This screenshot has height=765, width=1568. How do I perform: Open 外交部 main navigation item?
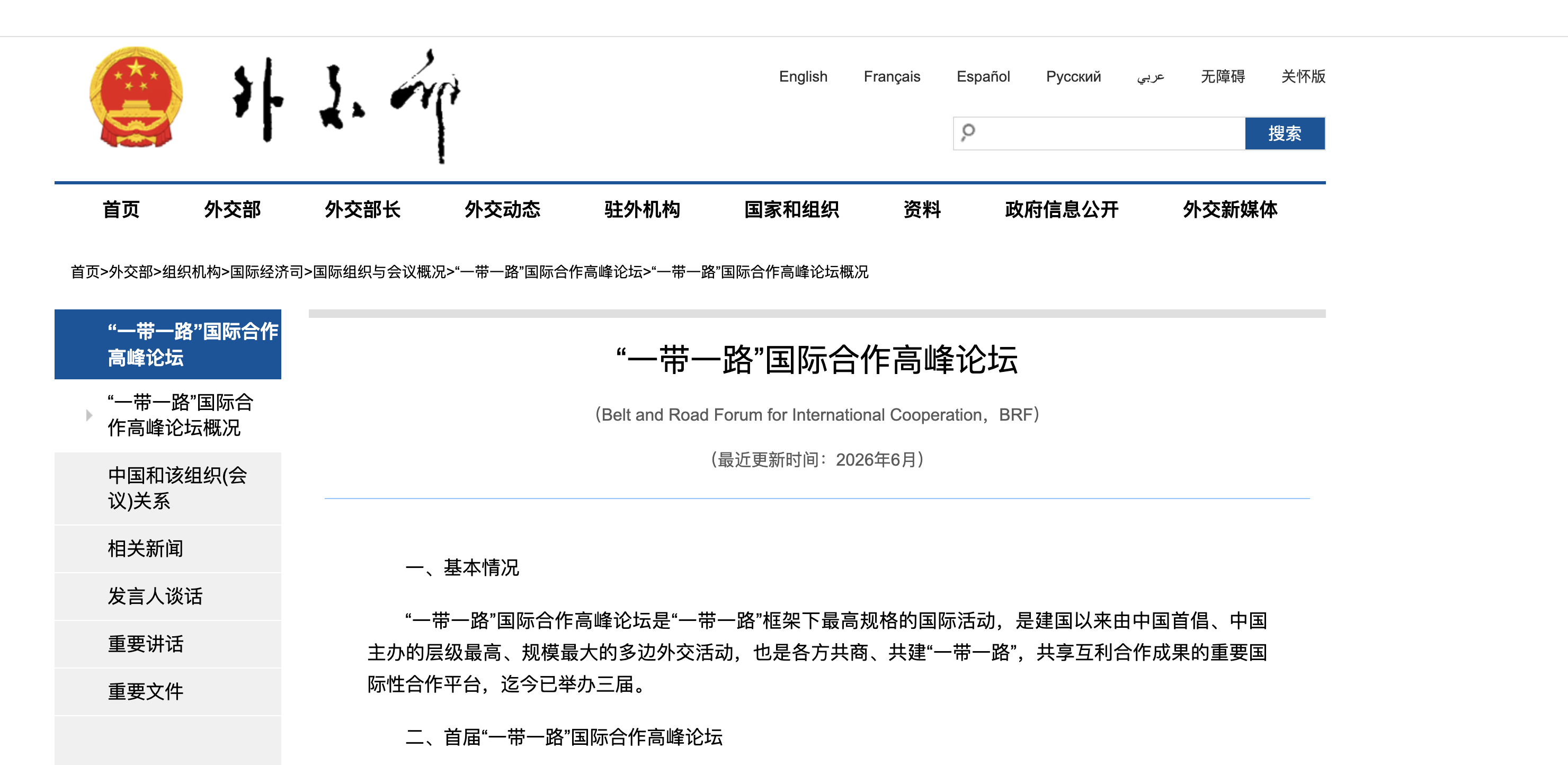click(232, 209)
